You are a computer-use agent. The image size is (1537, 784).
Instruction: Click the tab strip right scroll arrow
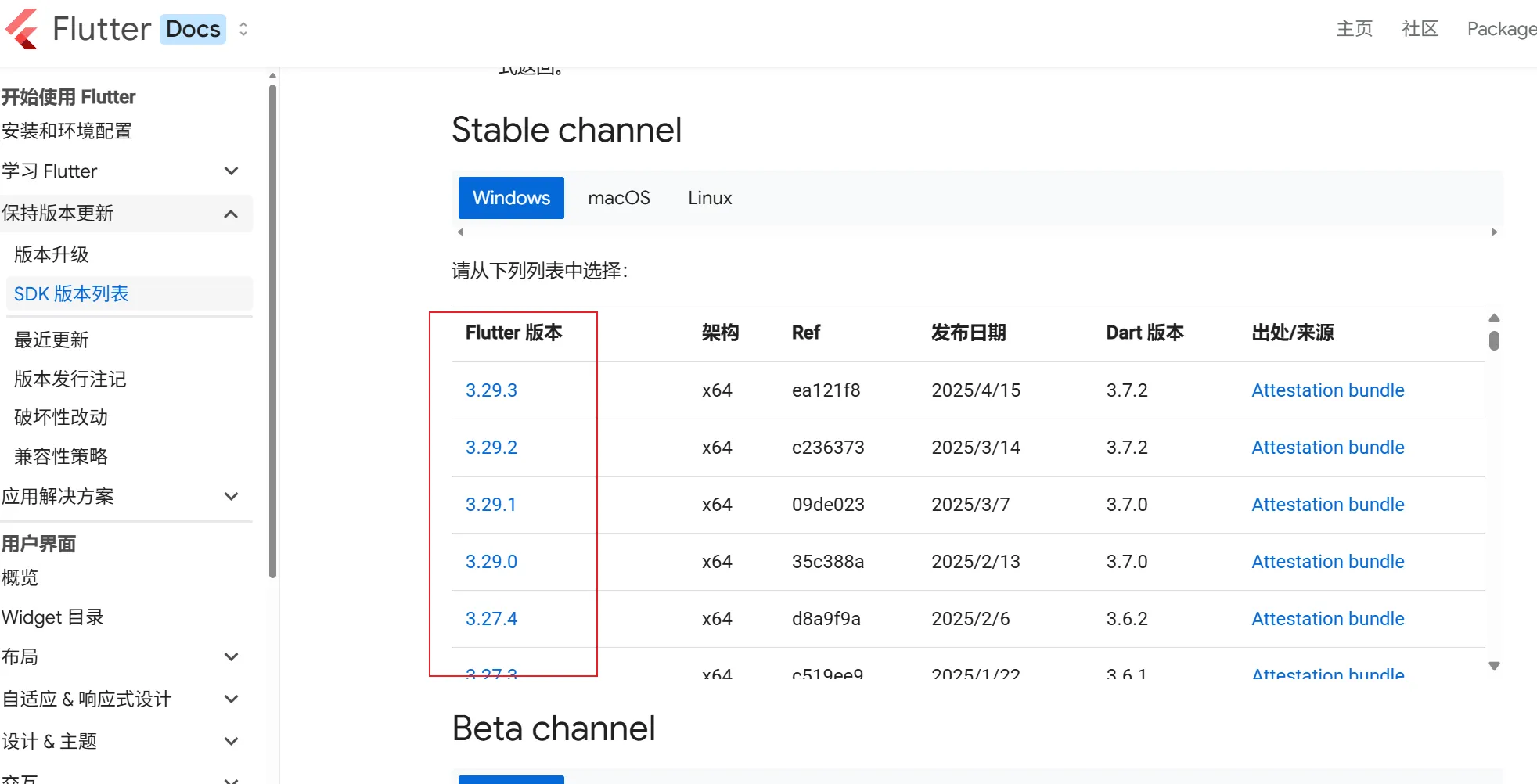pos(1494,232)
